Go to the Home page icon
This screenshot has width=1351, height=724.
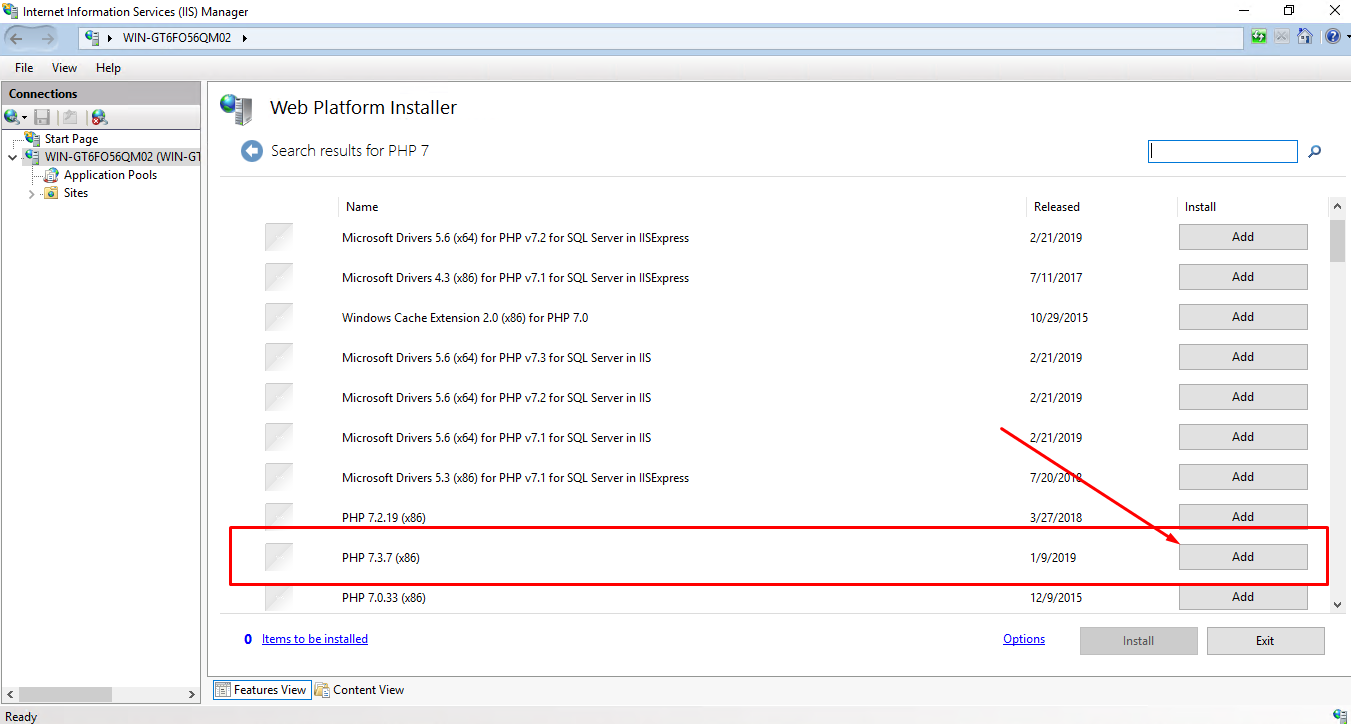coord(1305,37)
